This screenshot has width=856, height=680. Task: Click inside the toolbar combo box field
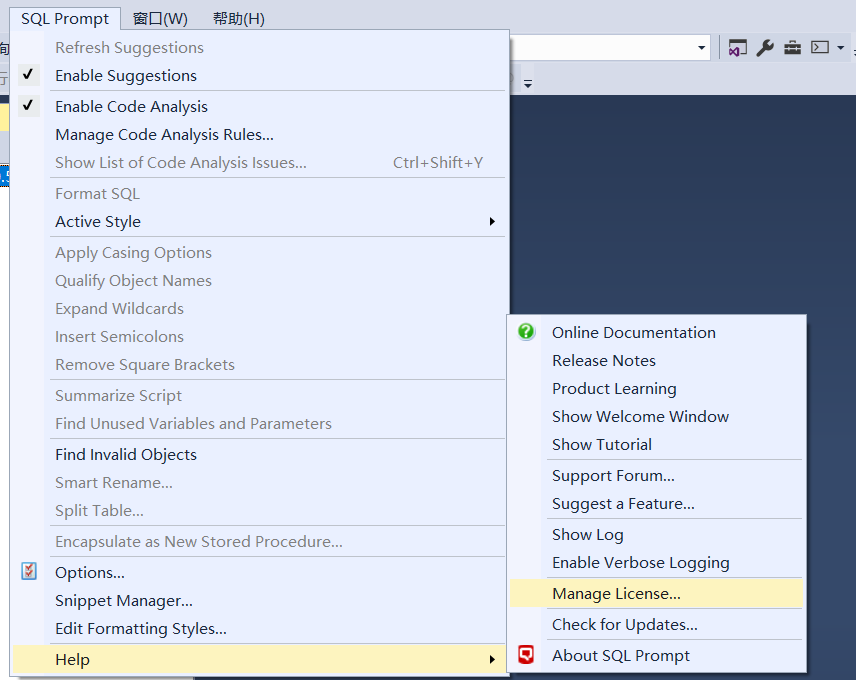[600, 48]
